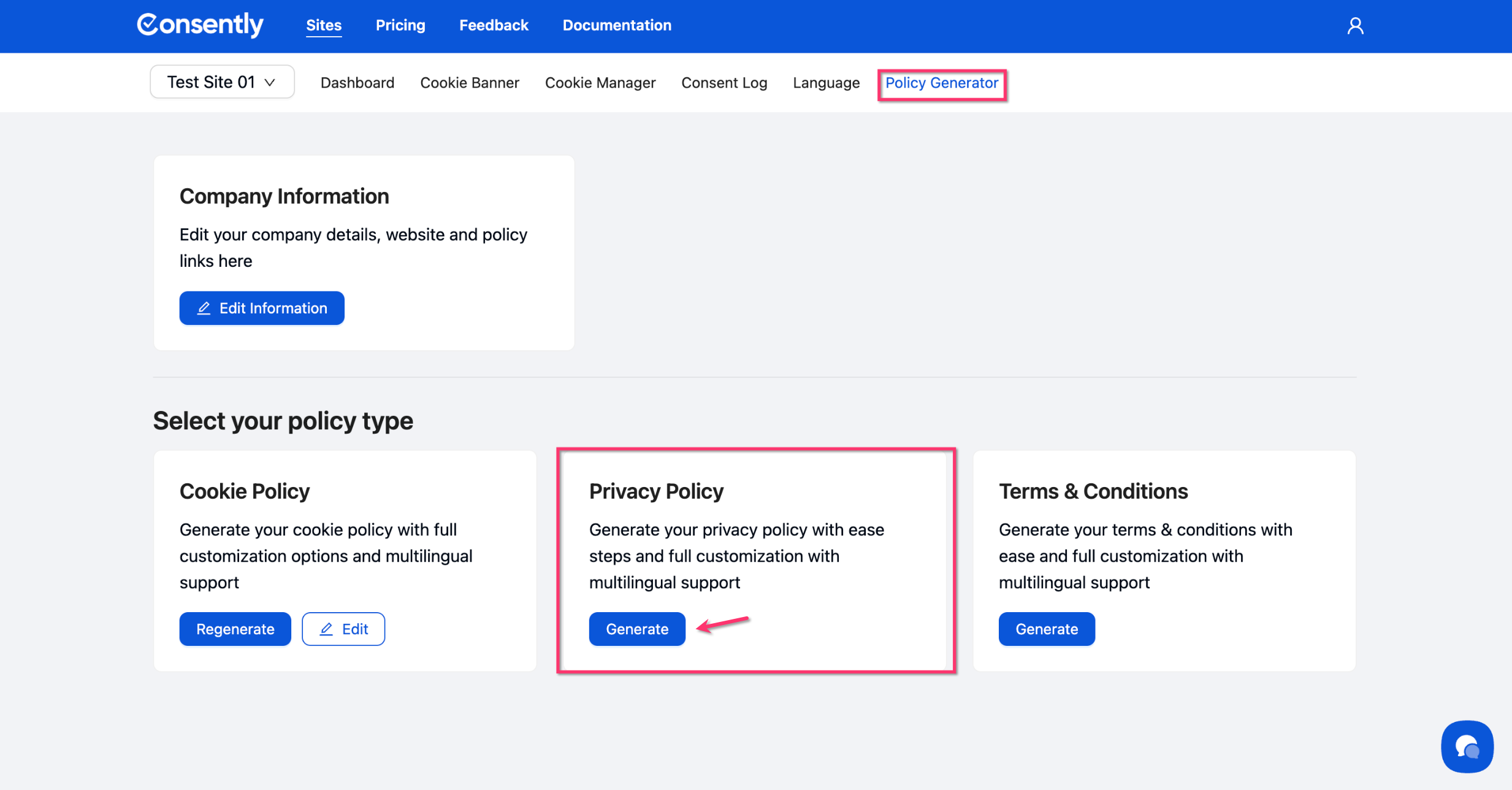Image resolution: width=1512 pixels, height=790 pixels.
Task: Generate the Privacy Policy
Action: pyautogui.click(x=637, y=629)
